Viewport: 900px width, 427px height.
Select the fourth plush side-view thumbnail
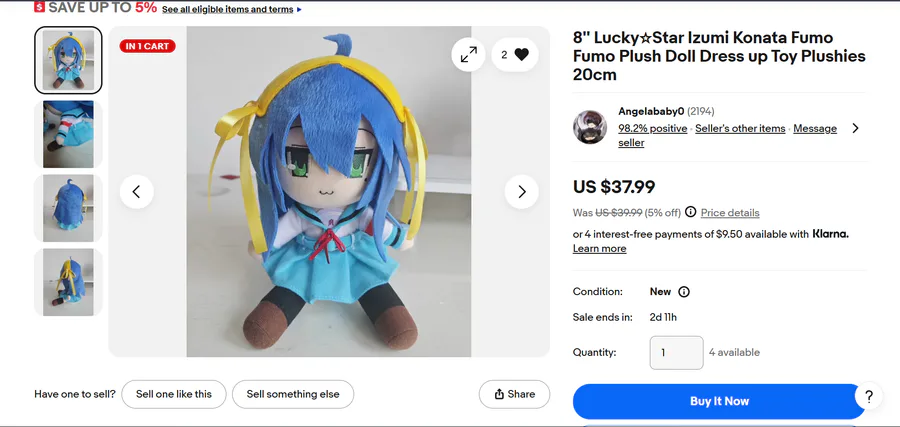click(x=68, y=282)
